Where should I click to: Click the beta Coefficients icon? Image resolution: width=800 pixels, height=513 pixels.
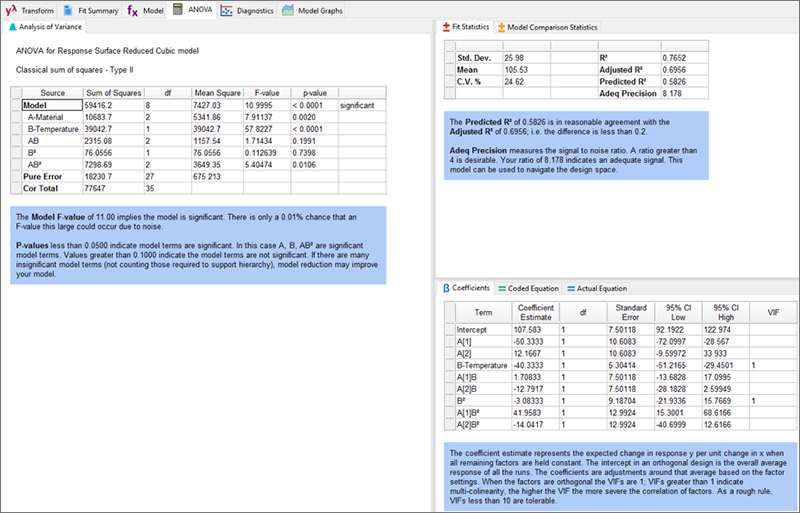(446, 288)
